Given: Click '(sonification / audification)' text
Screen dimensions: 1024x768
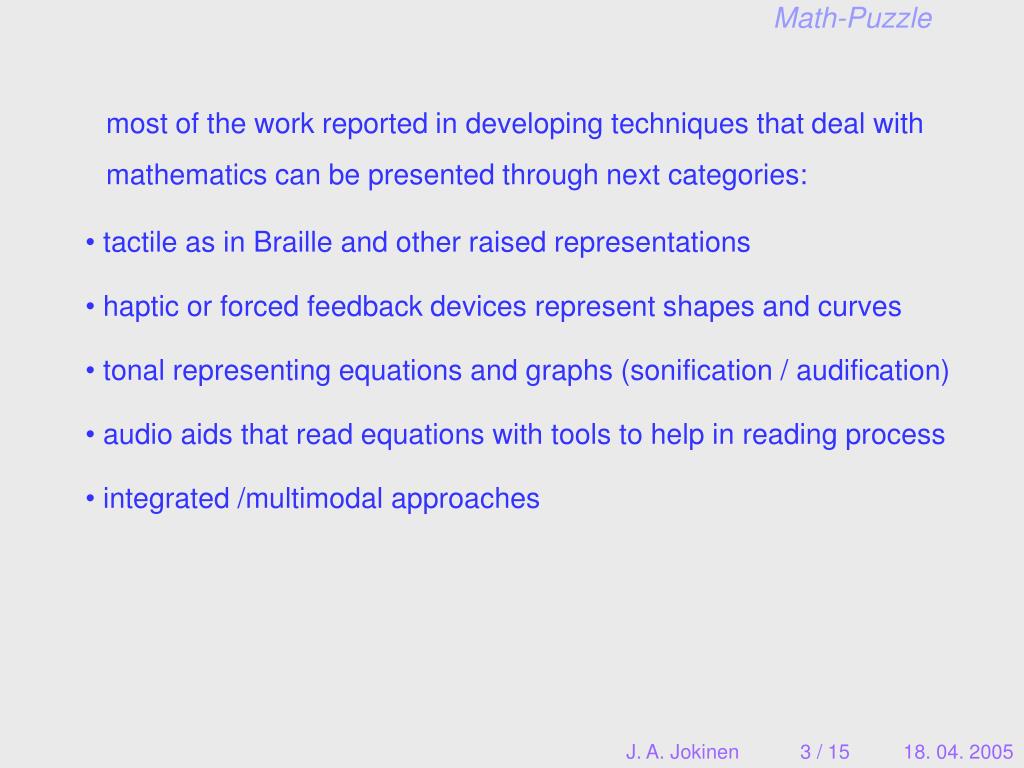Looking at the screenshot, I should click(785, 371).
